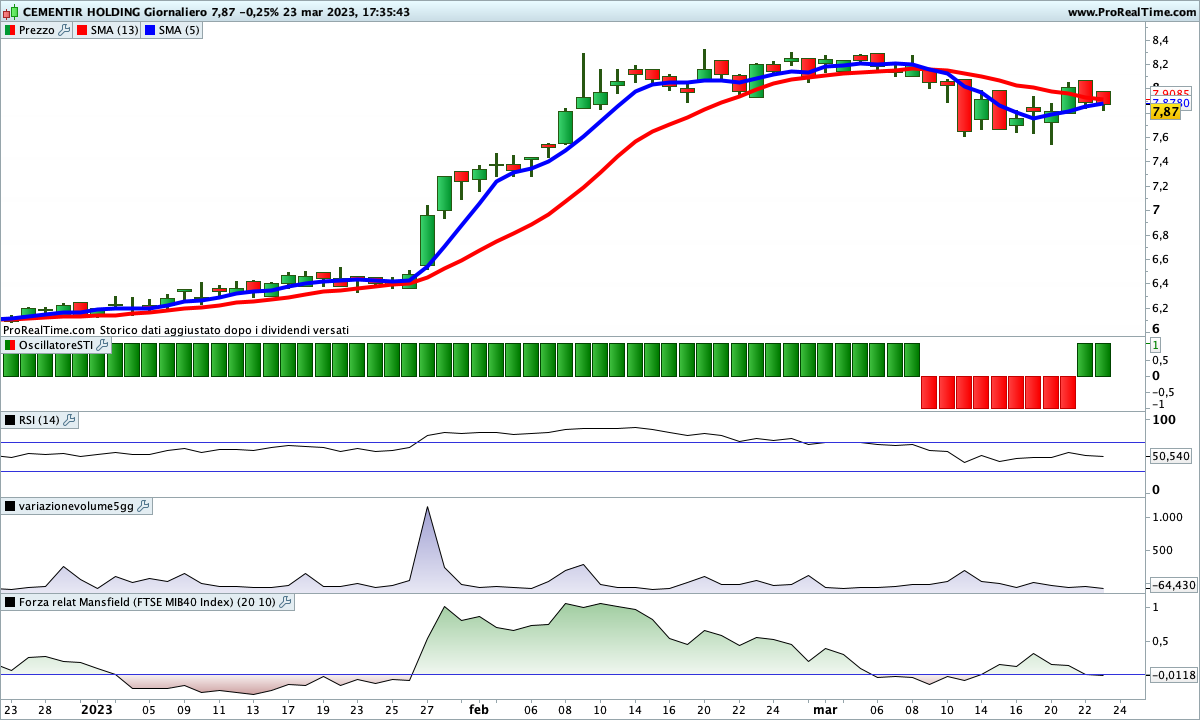Select the SMA (13) indicator label

tap(114, 30)
